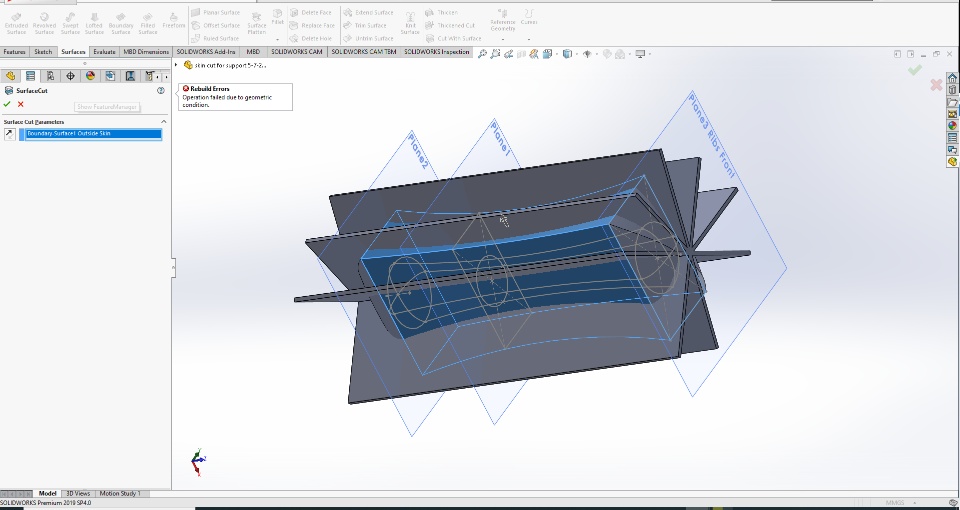Collapse the Surface Cut Parameters section
Screen dimensions: 960x510
(x=163, y=122)
